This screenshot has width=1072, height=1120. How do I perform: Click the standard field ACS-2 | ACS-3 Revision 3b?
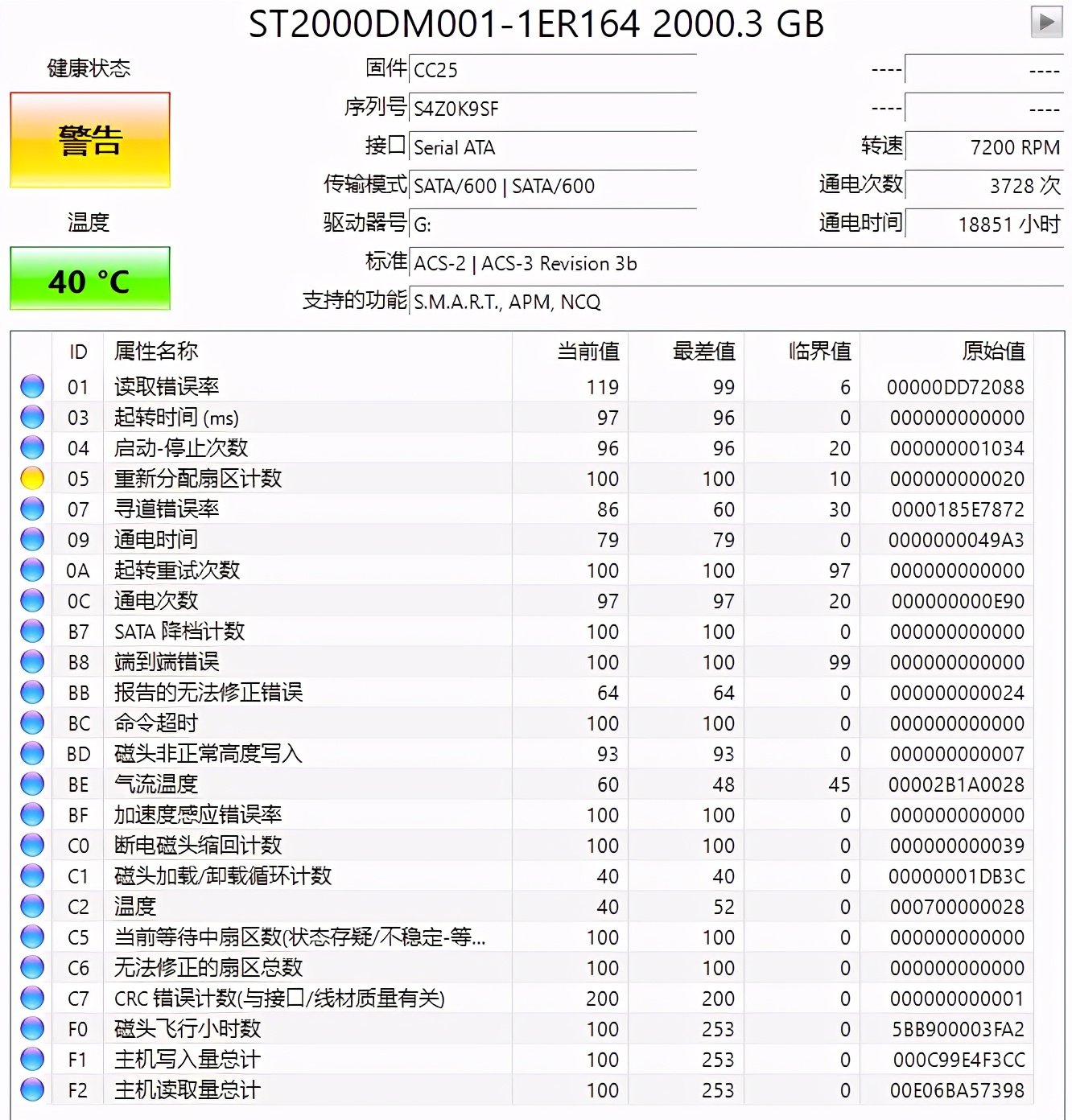pos(736,262)
